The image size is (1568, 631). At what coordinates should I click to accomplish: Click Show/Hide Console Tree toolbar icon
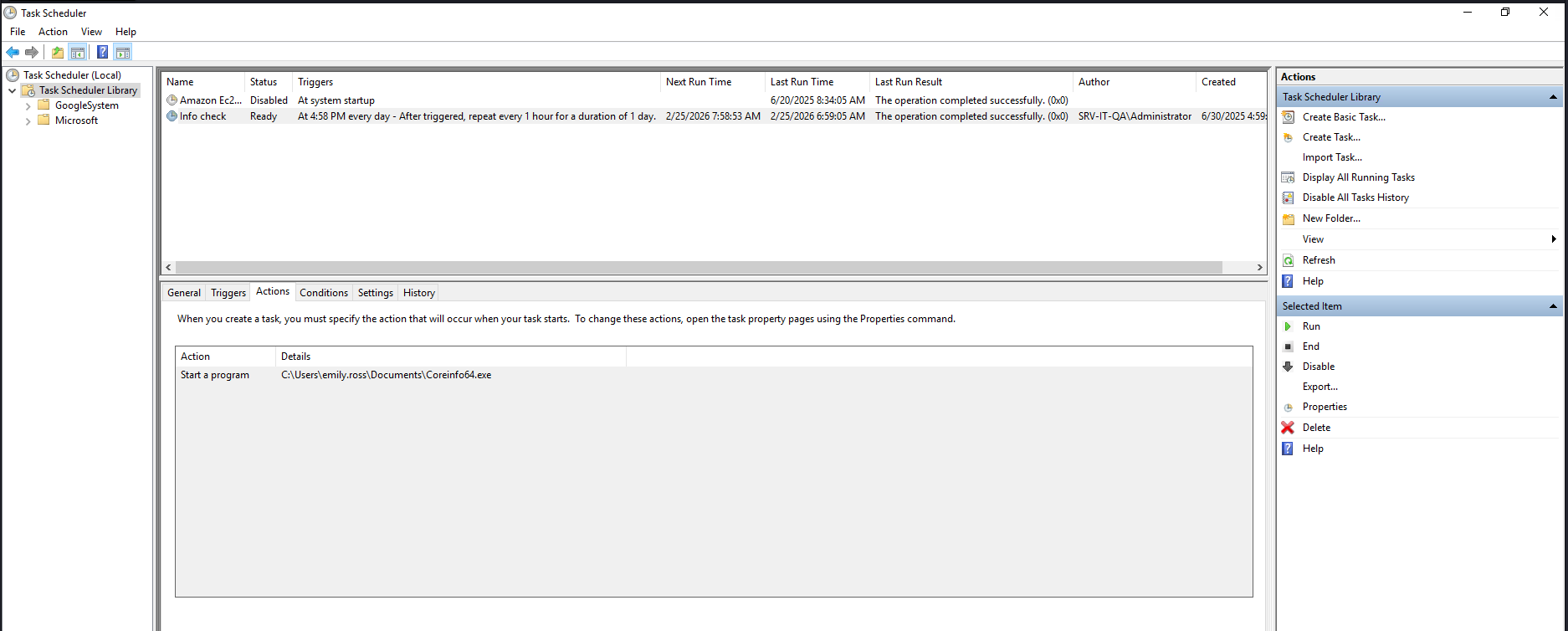click(77, 52)
